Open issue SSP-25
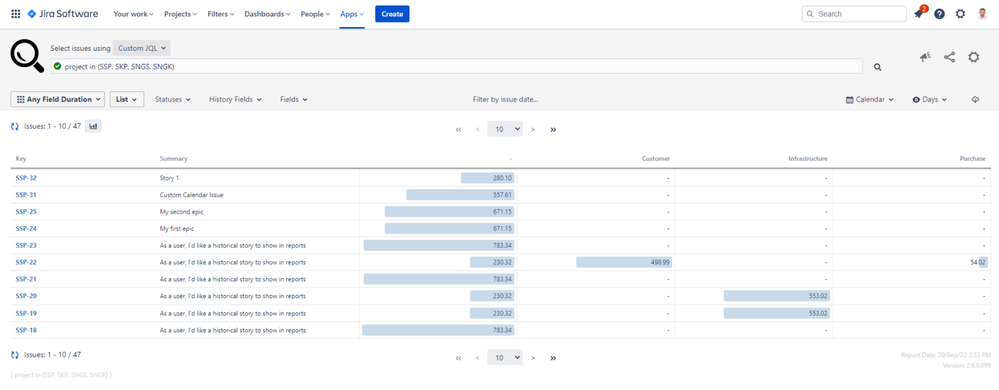The image size is (999, 390). point(26,212)
